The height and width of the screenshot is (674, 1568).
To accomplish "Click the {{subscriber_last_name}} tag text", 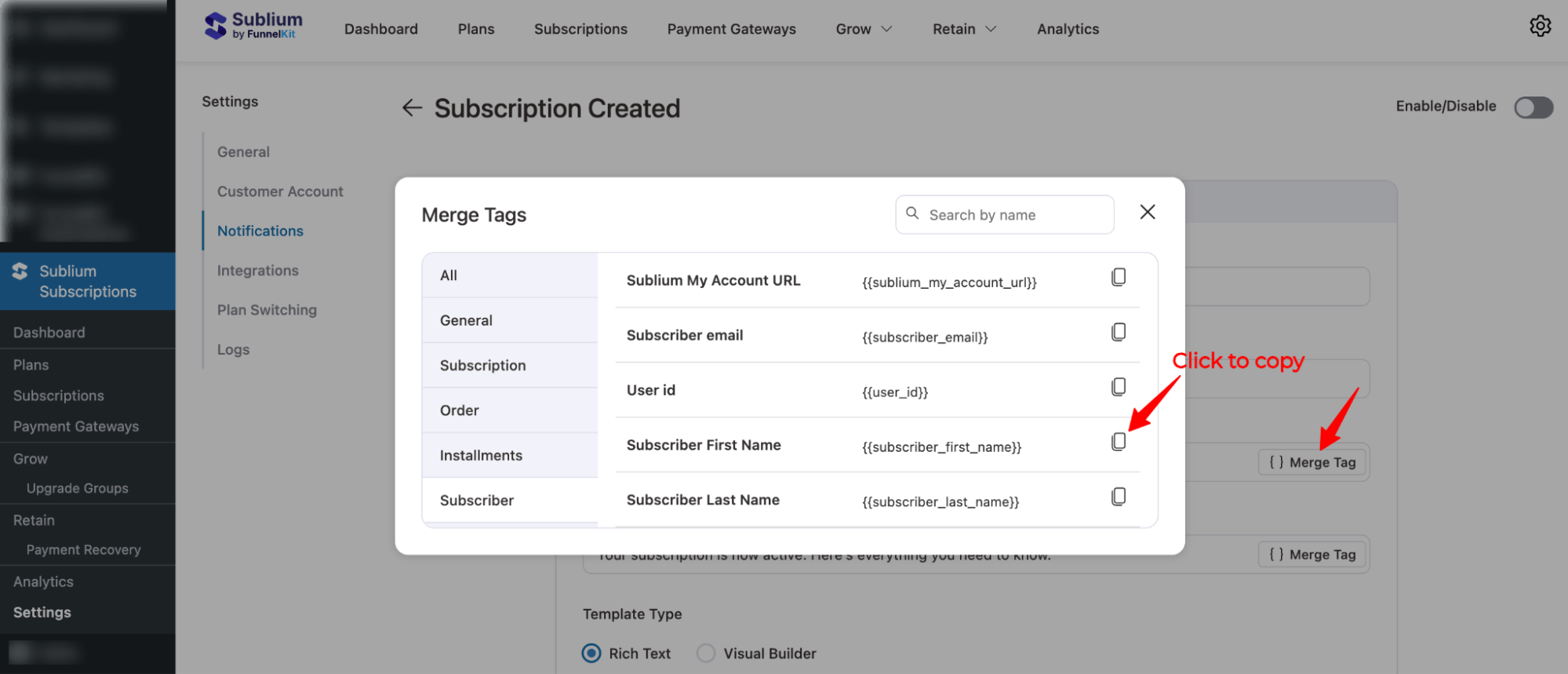I will coord(940,502).
